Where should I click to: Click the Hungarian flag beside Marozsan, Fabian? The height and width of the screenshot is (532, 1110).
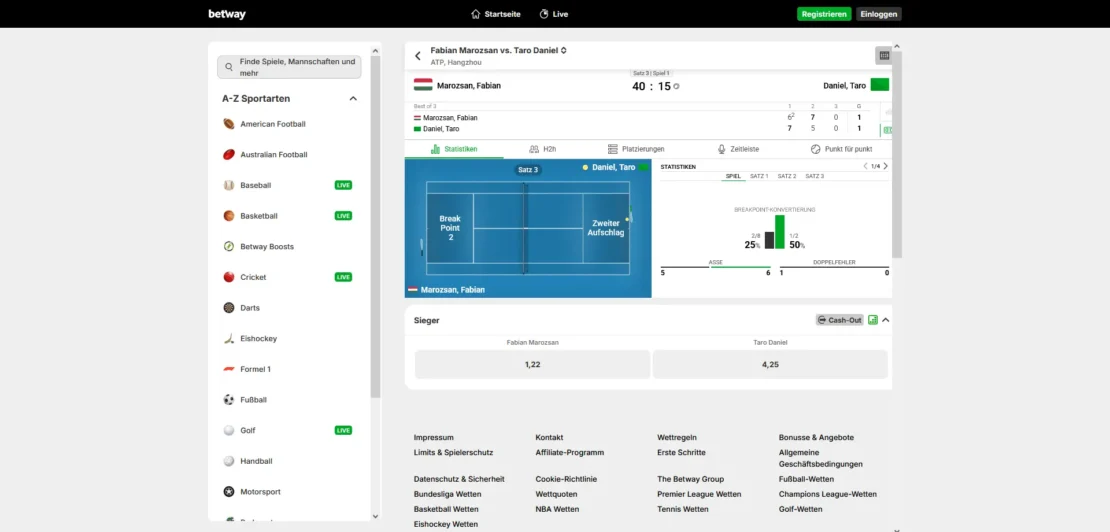[x=423, y=85]
